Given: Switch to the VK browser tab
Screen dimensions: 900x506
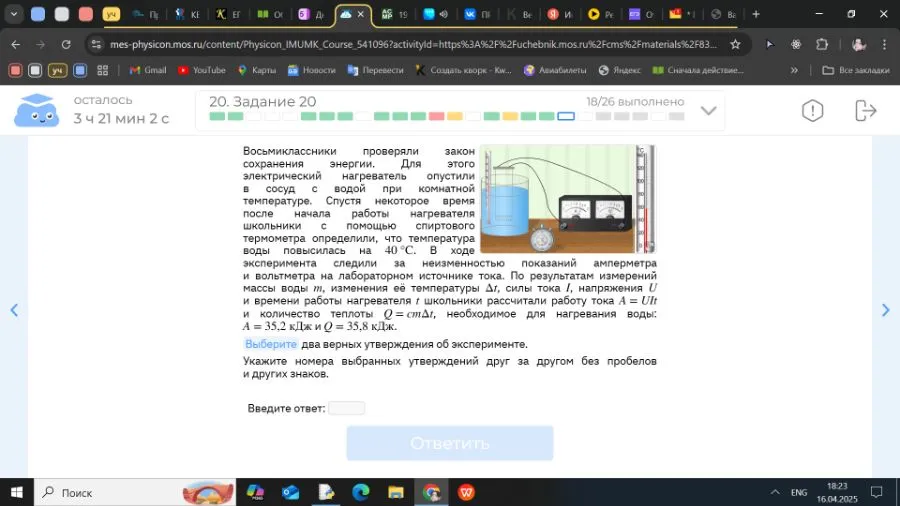Looking at the screenshot, I should pyautogui.click(x=476, y=15).
